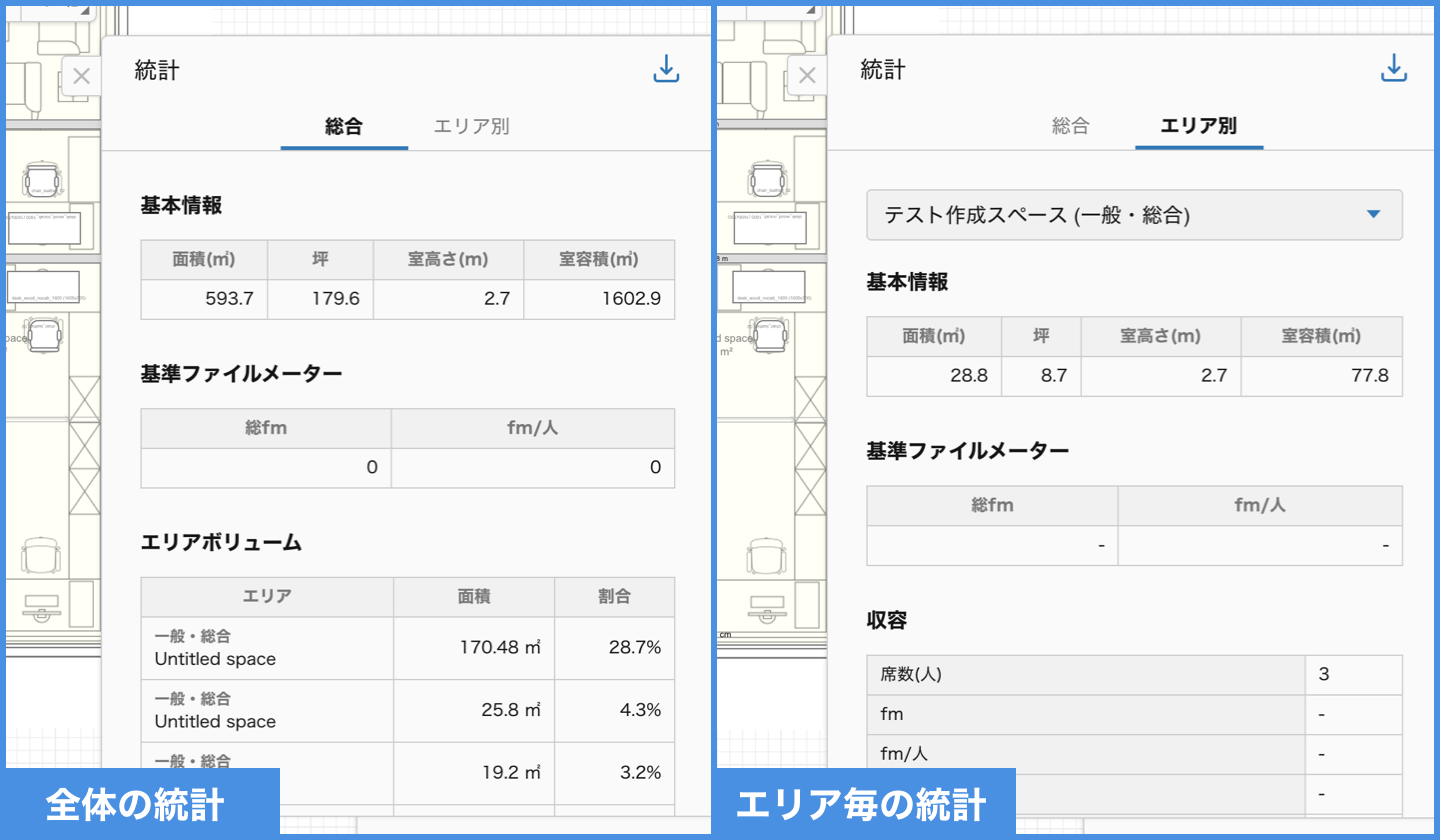Click the 1602.9 room volume cell

point(599,299)
